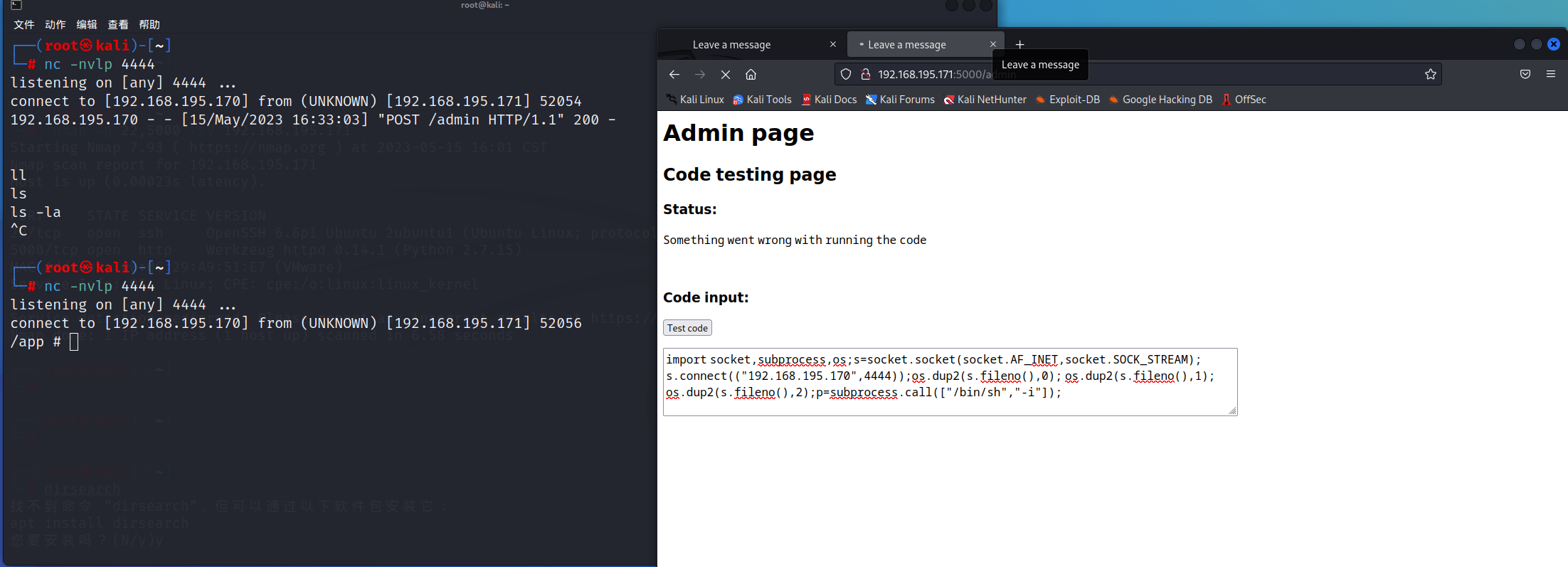
Task: Open the Kali Linux bookmark
Action: (x=695, y=100)
